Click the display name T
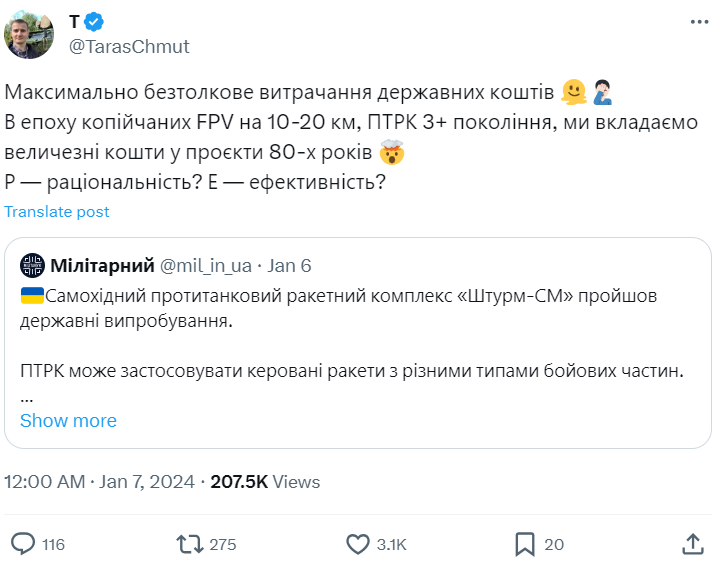The width and height of the screenshot is (727, 571). click(x=74, y=22)
